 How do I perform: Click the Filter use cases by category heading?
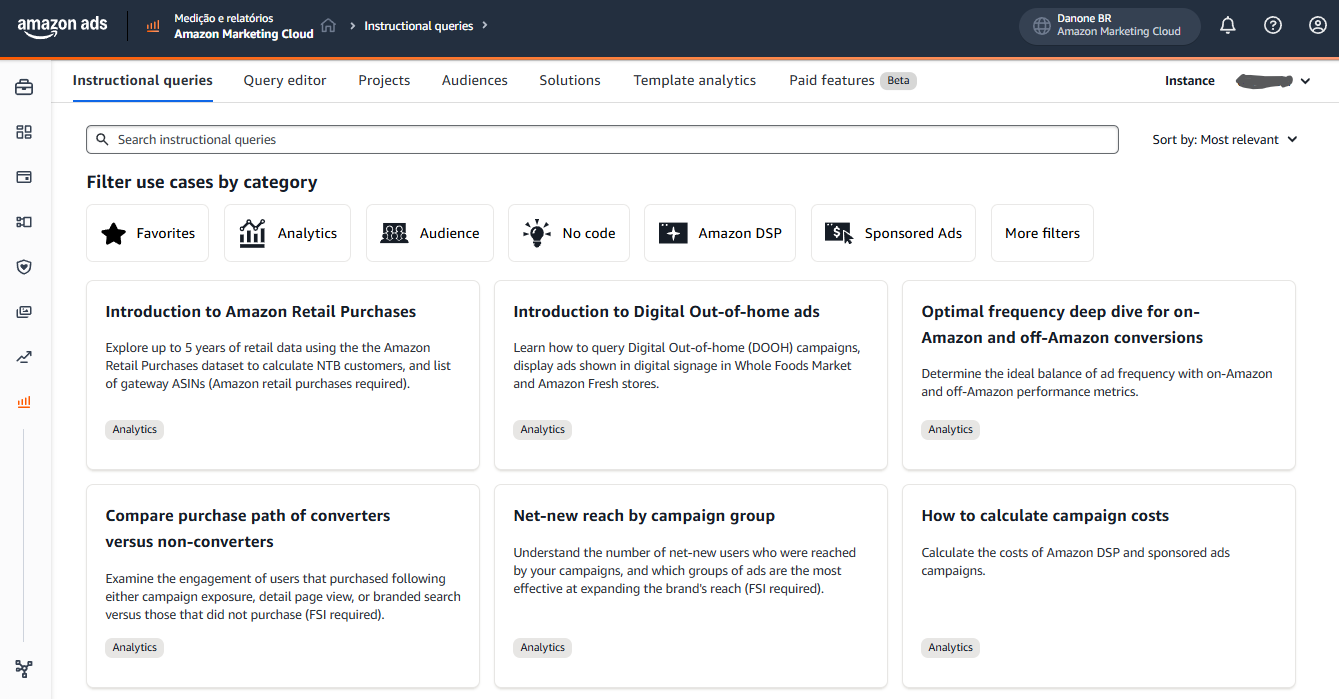click(202, 182)
